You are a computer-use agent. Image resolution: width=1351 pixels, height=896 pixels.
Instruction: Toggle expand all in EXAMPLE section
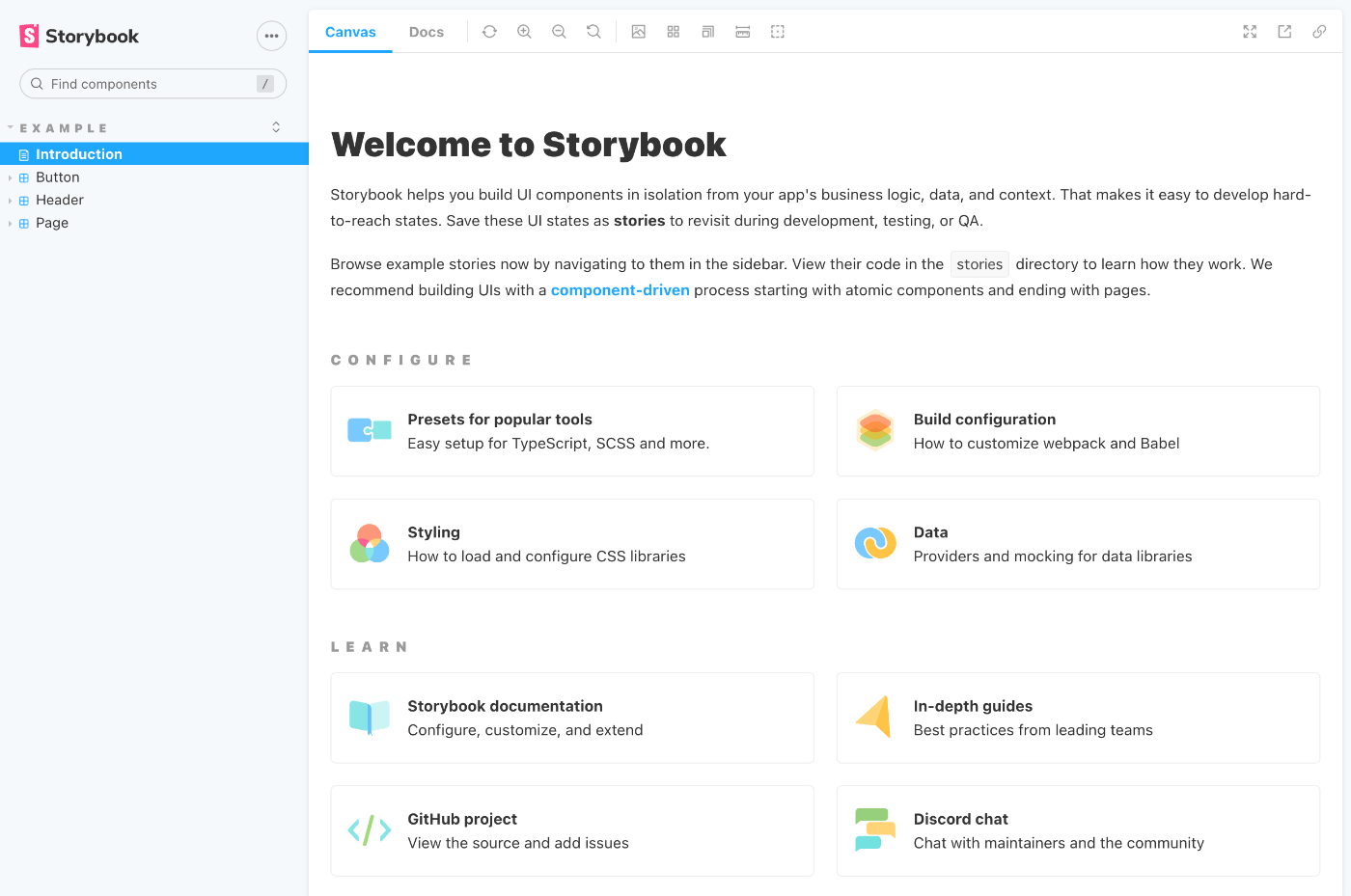click(x=276, y=127)
